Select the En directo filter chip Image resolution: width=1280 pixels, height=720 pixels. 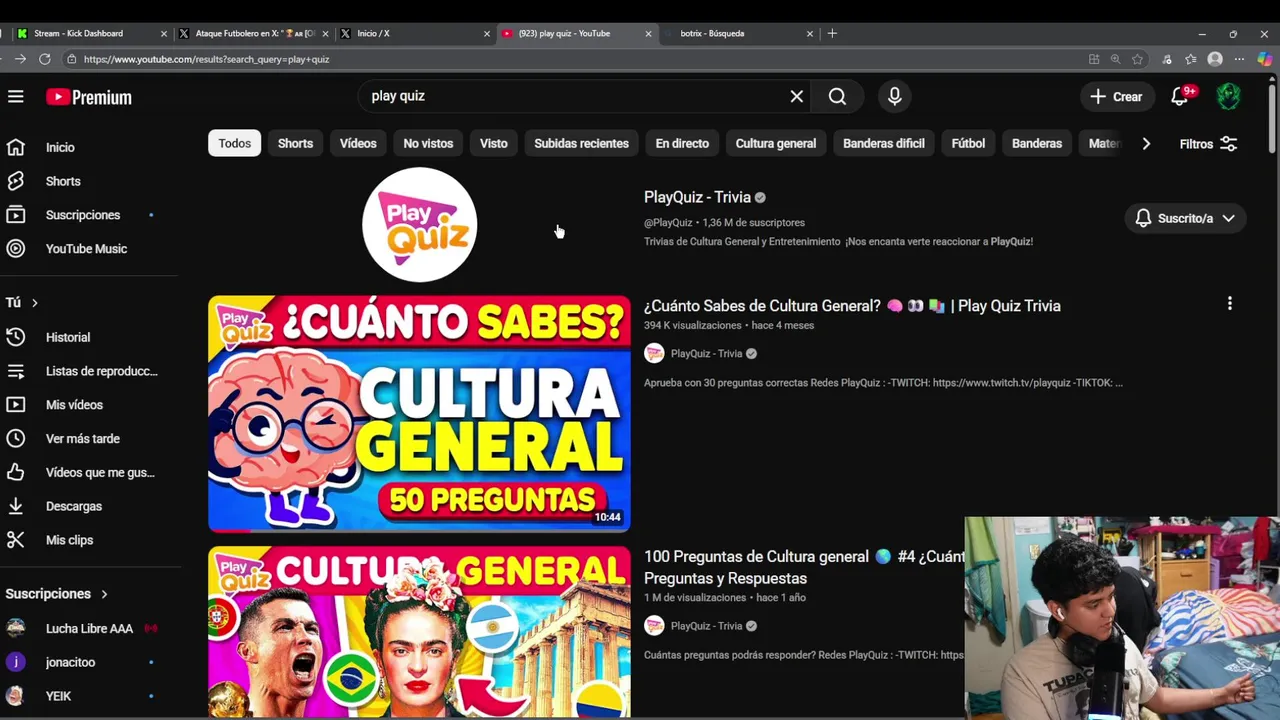(682, 143)
